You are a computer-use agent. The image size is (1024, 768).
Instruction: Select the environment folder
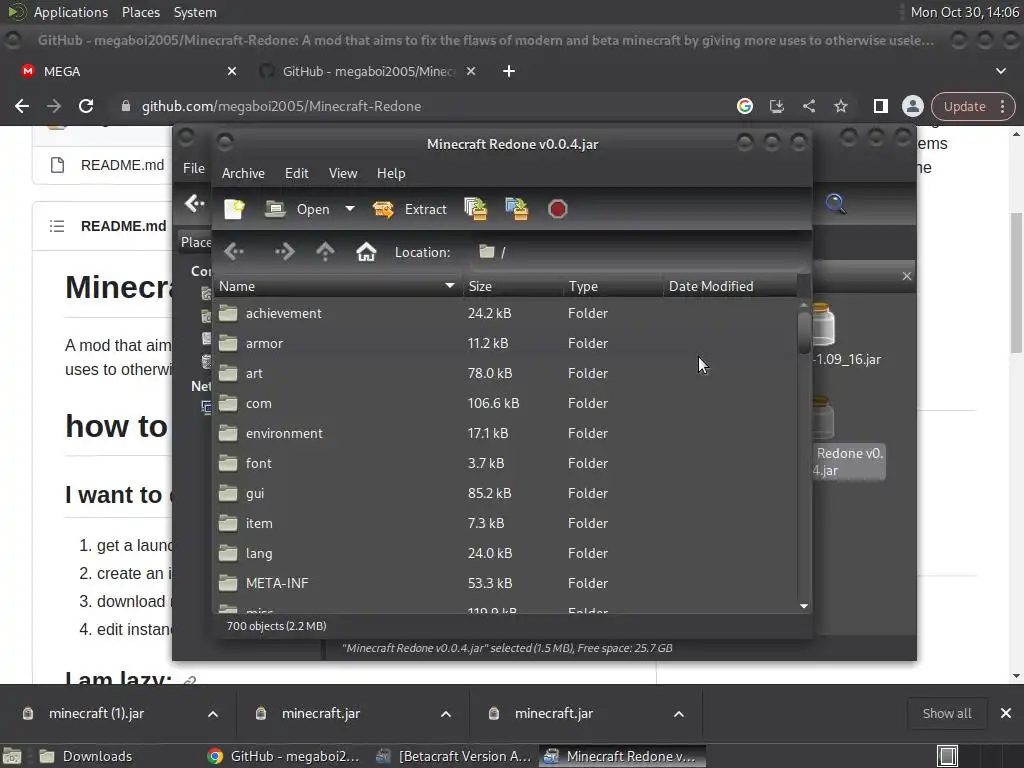point(505,434)
